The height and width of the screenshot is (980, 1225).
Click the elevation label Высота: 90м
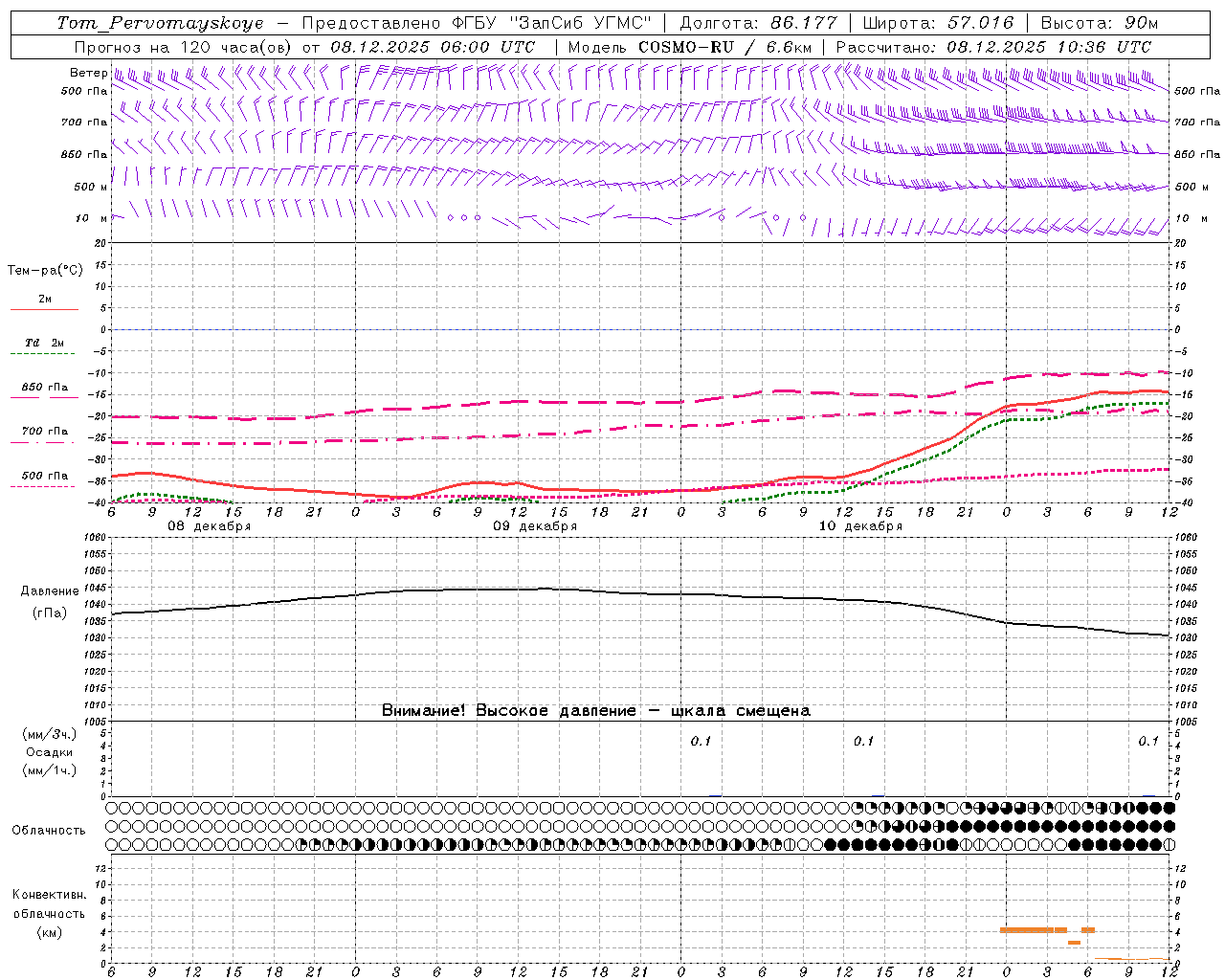point(1099,23)
